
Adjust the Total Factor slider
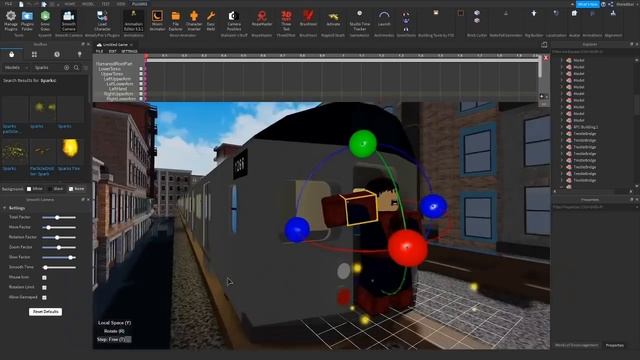click(59, 218)
